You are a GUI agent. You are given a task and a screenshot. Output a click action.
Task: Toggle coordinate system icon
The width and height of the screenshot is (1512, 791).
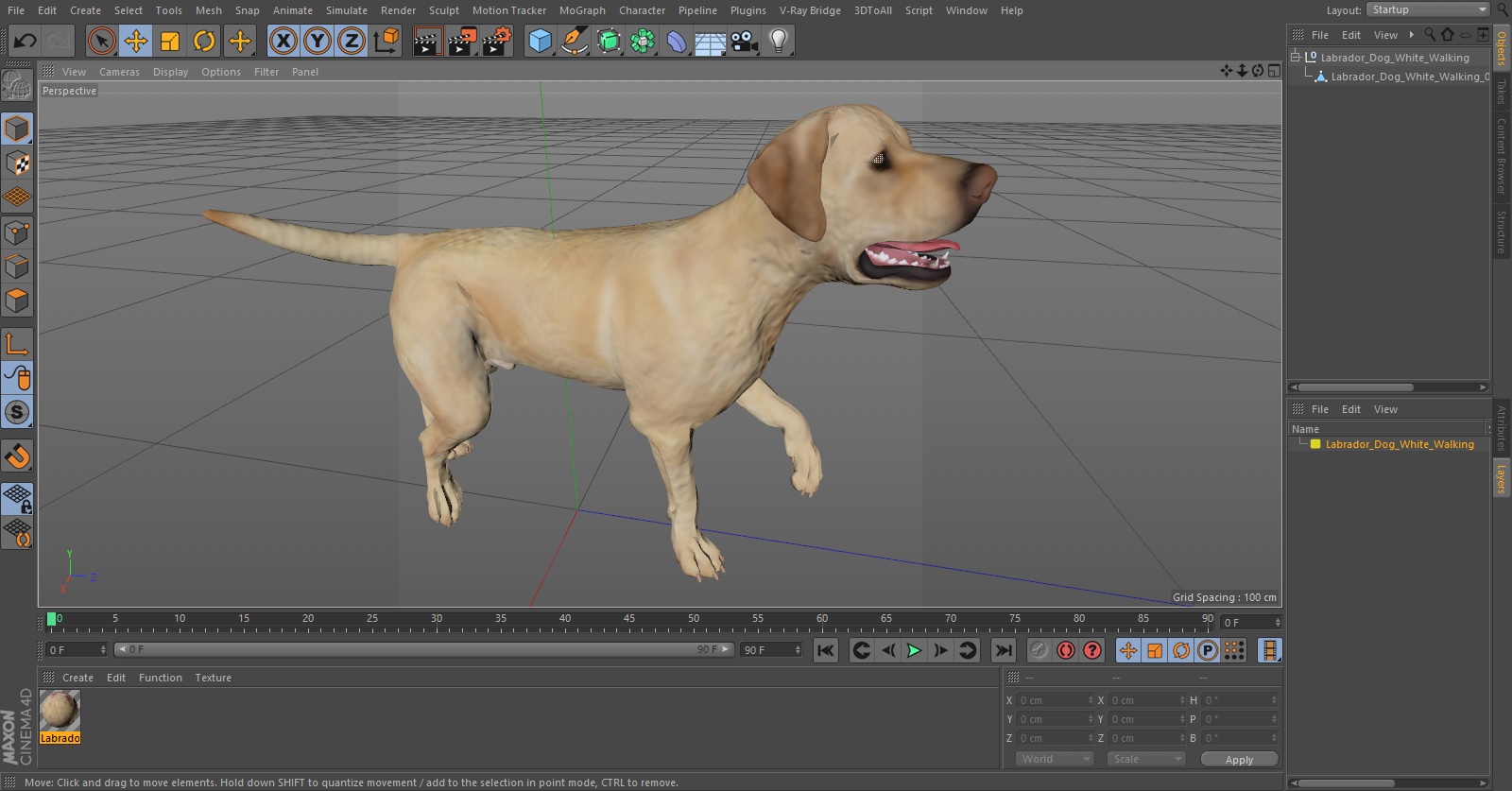click(387, 41)
